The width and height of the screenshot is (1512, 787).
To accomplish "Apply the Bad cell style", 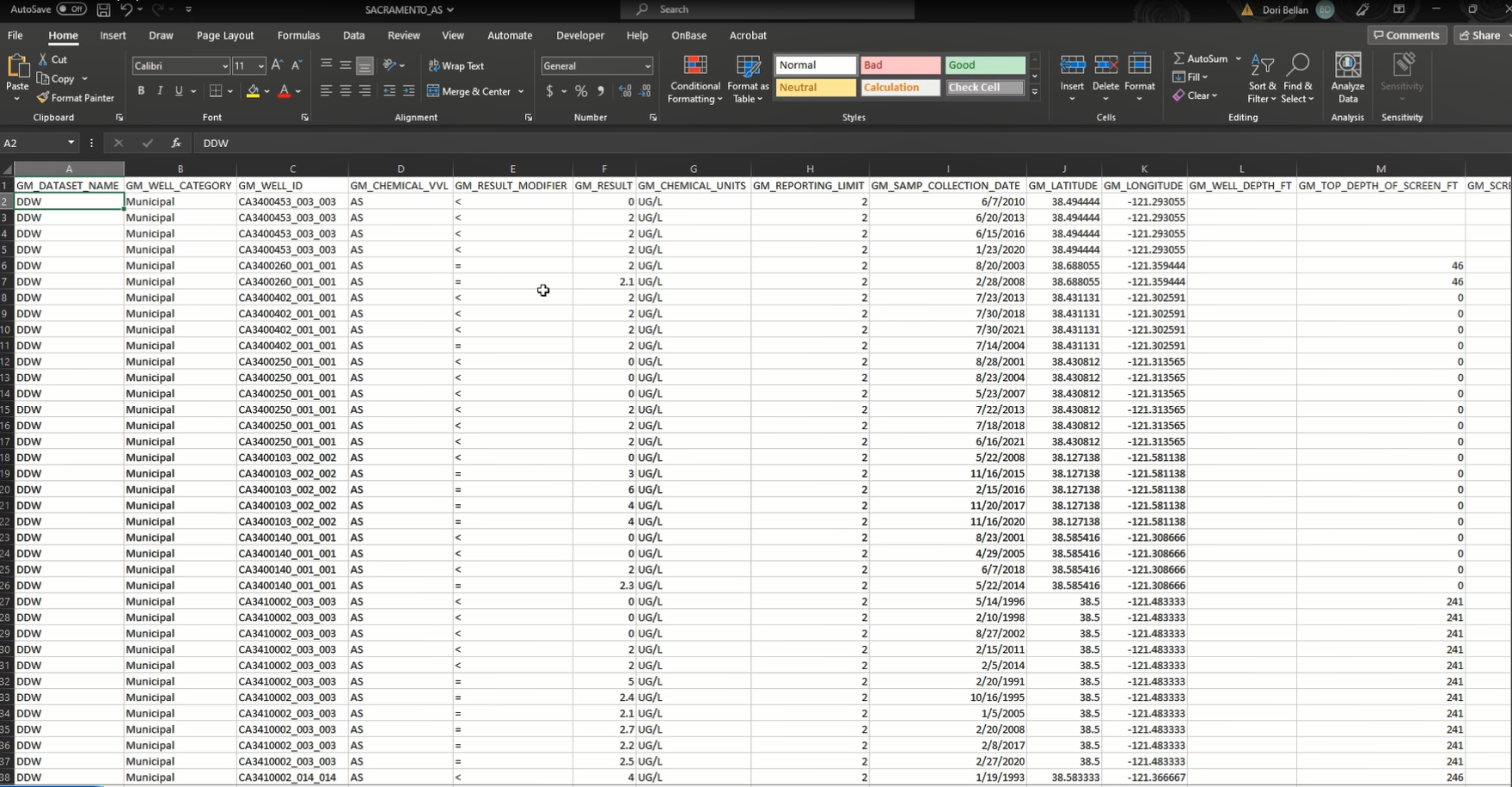I will click(900, 65).
